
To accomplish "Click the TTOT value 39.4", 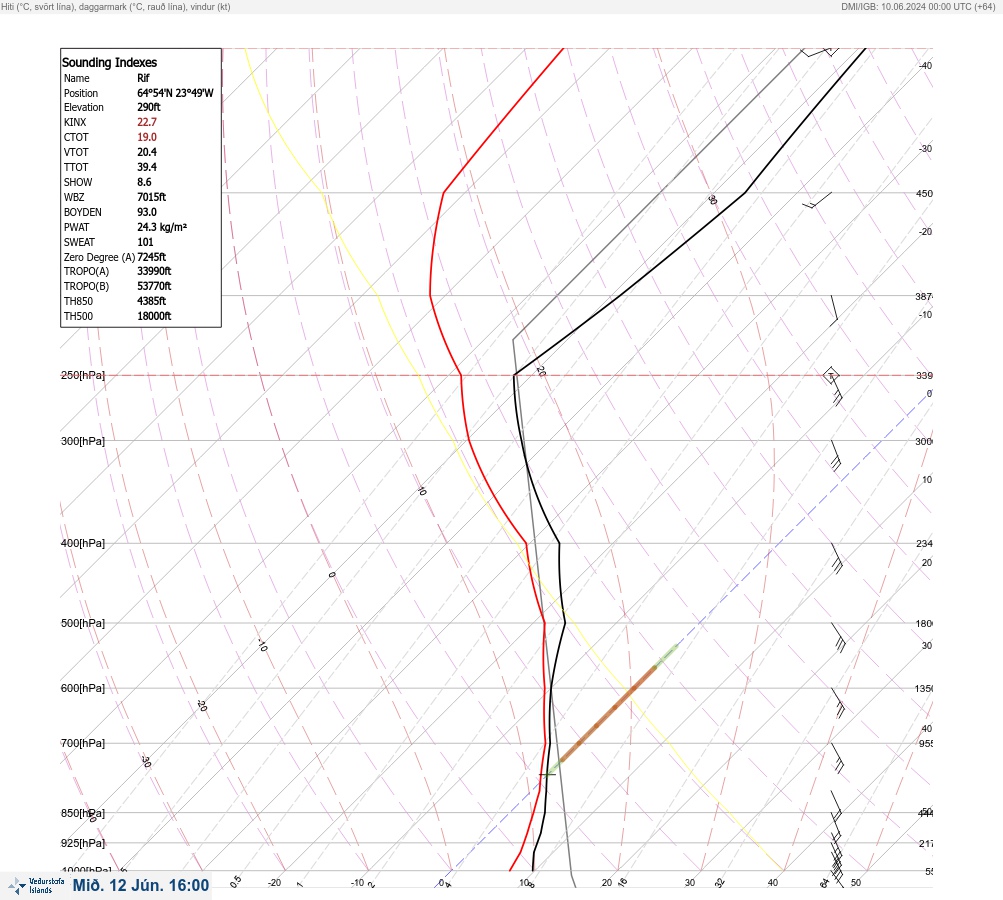I will click(146, 167).
